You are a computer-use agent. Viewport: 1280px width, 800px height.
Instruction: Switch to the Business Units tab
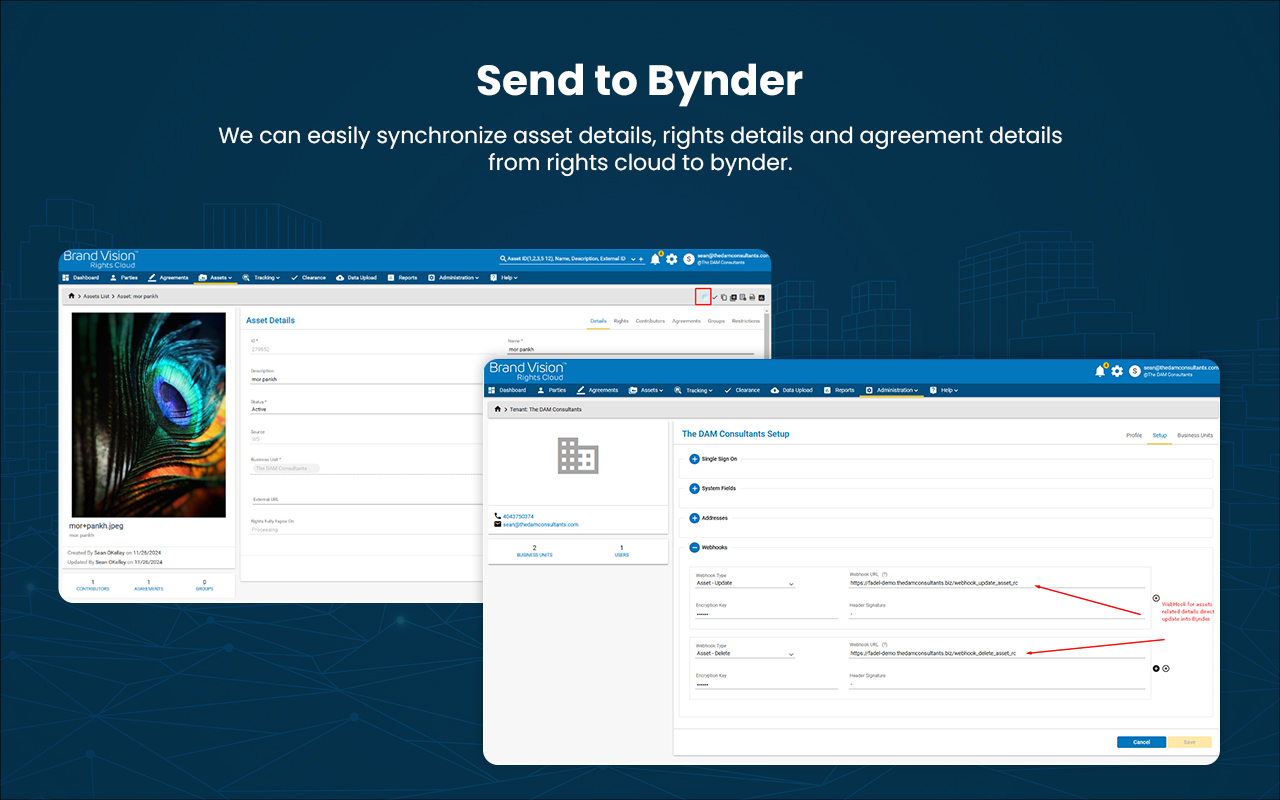[x=1195, y=435]
